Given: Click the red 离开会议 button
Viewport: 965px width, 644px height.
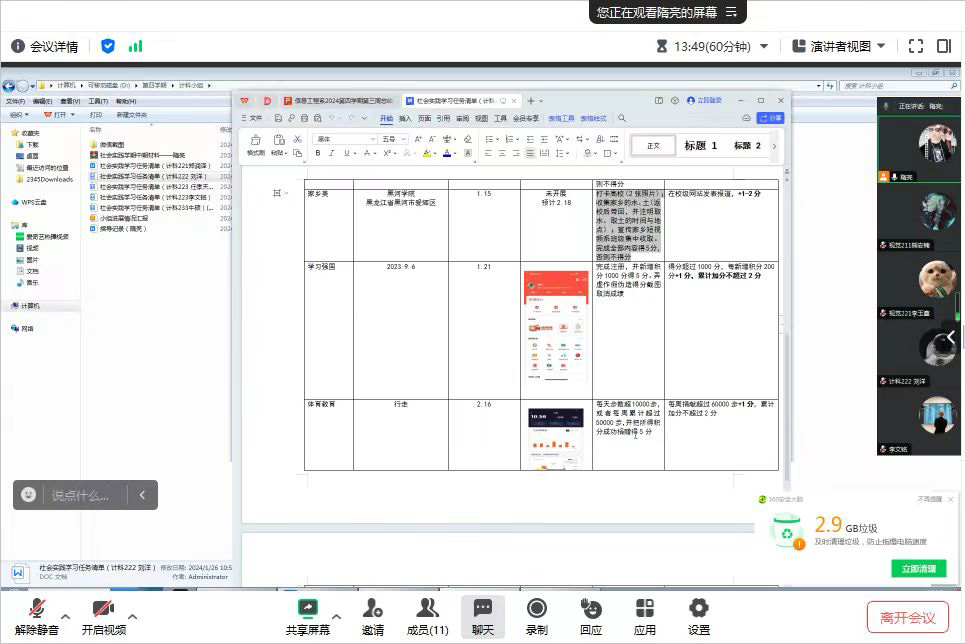Looking at the screenshot, I should (907, 617).
